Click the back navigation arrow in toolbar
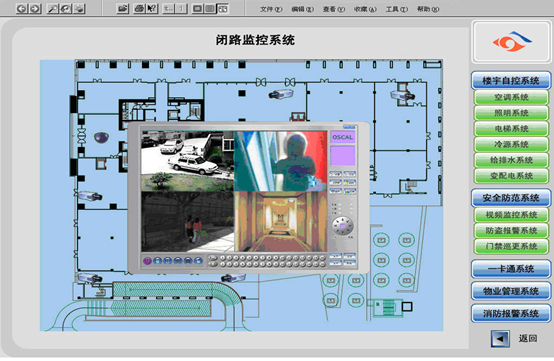This screenshot has width=554, height=361. pyautogui.click(x=22, y=8)
